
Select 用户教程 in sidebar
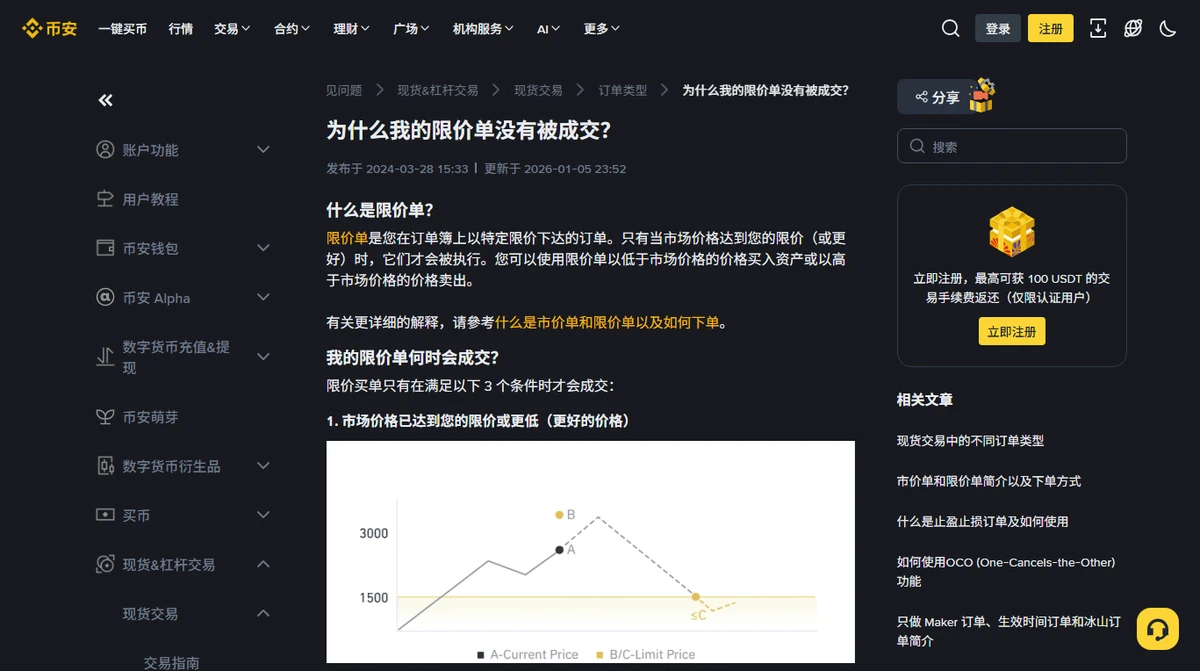pyautogui.click(x=150, y=199)
